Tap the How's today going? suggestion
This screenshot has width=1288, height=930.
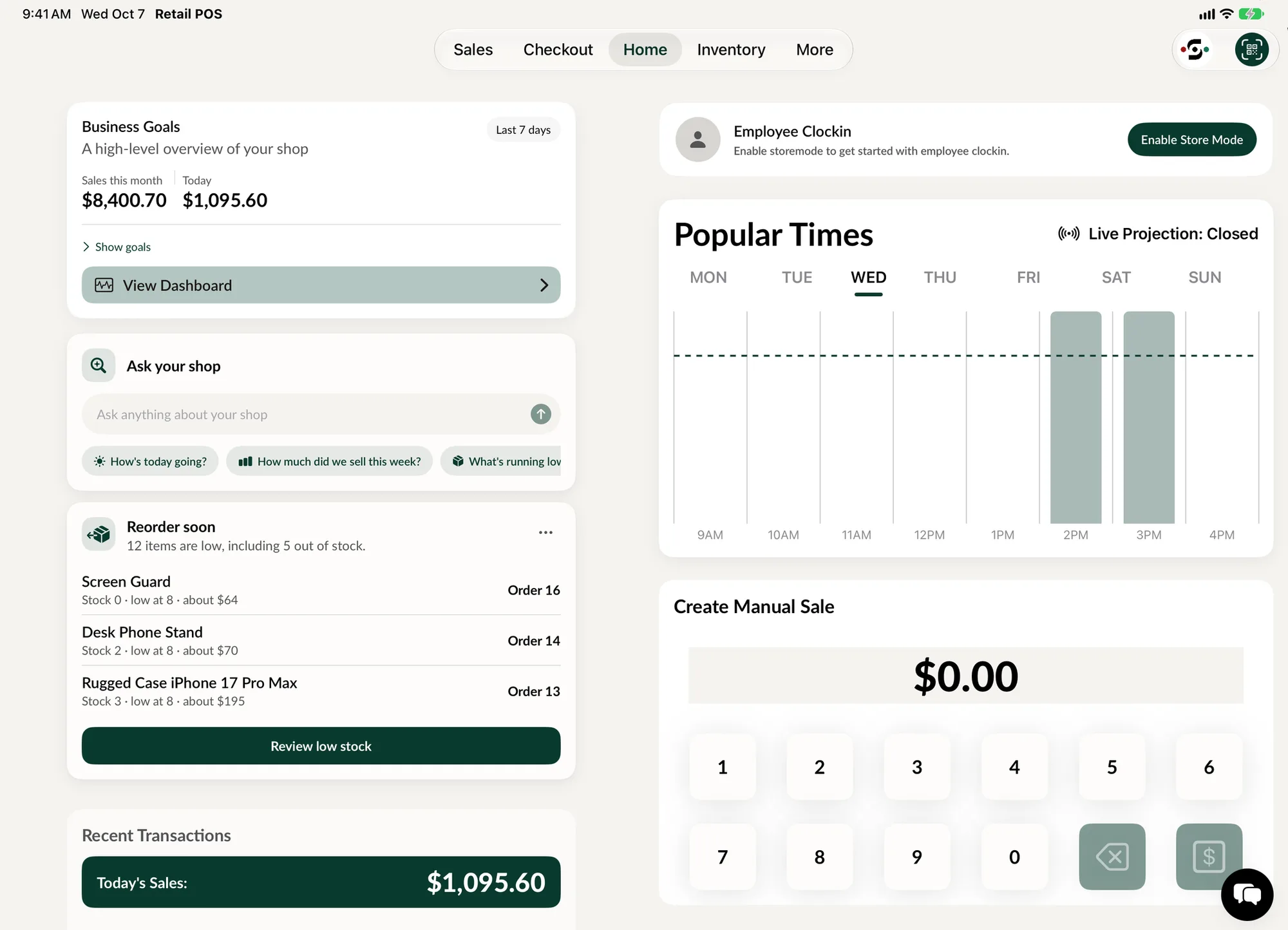click(150, 461)
